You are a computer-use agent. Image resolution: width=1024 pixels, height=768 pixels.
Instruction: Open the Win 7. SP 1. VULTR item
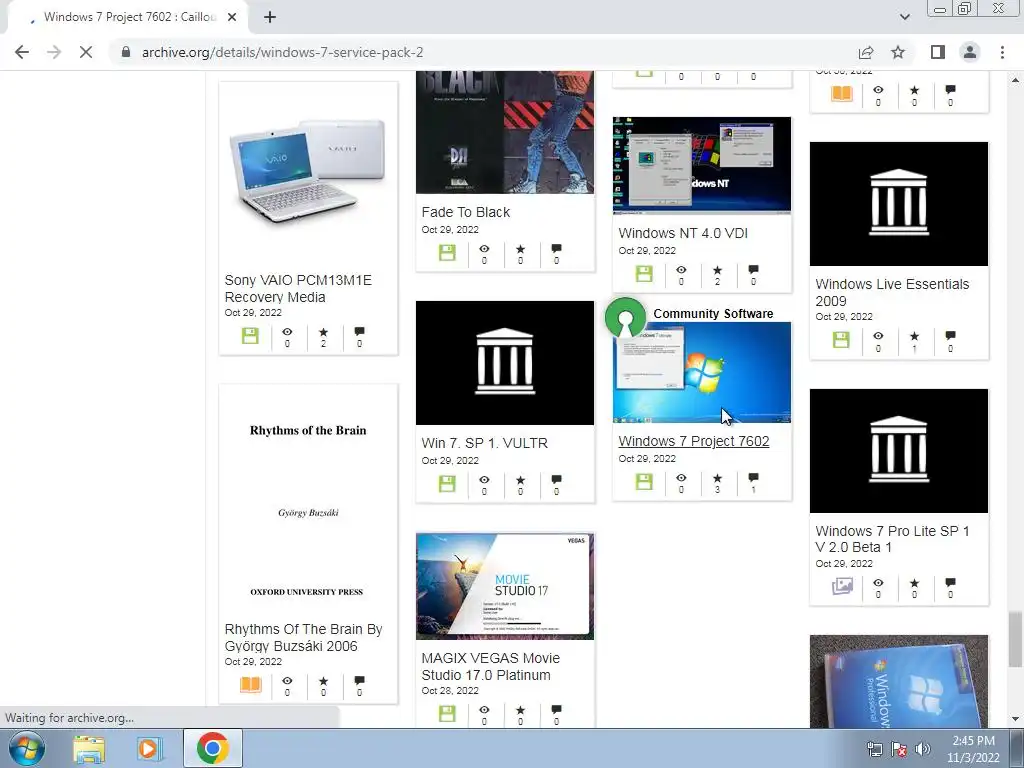485,443
